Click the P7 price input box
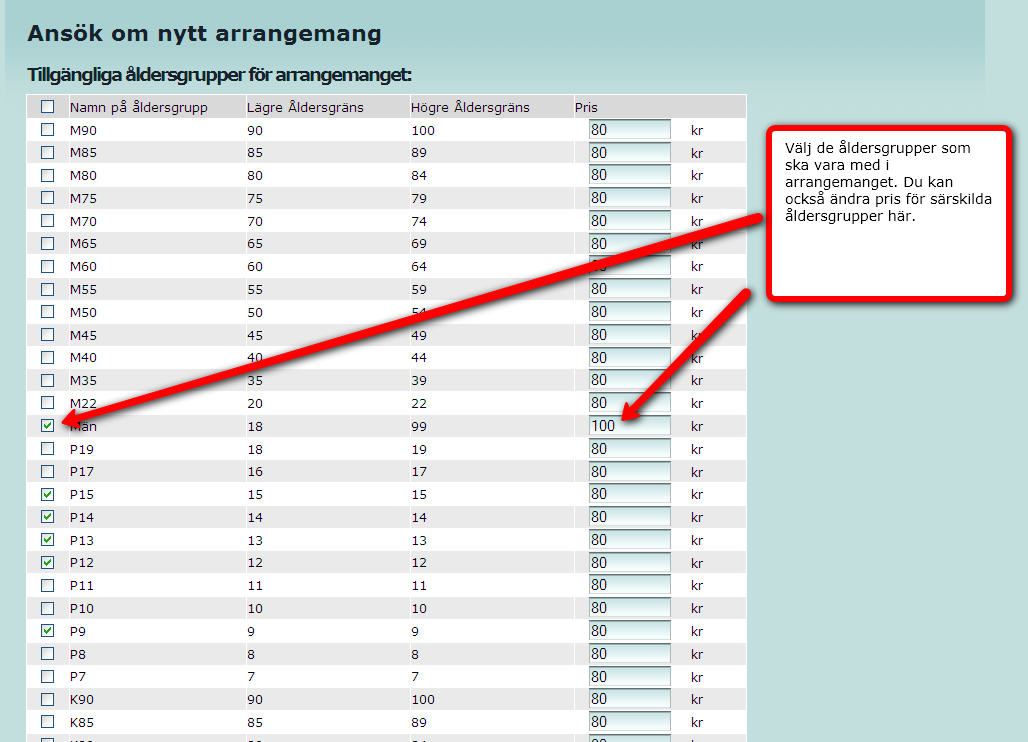The width and height of the screenshot is (1028, 742). 629,676
